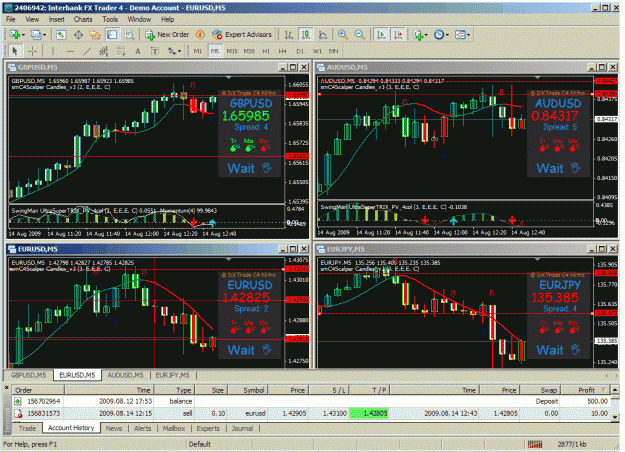Open the Navigator panel icon

coord(95,35)
